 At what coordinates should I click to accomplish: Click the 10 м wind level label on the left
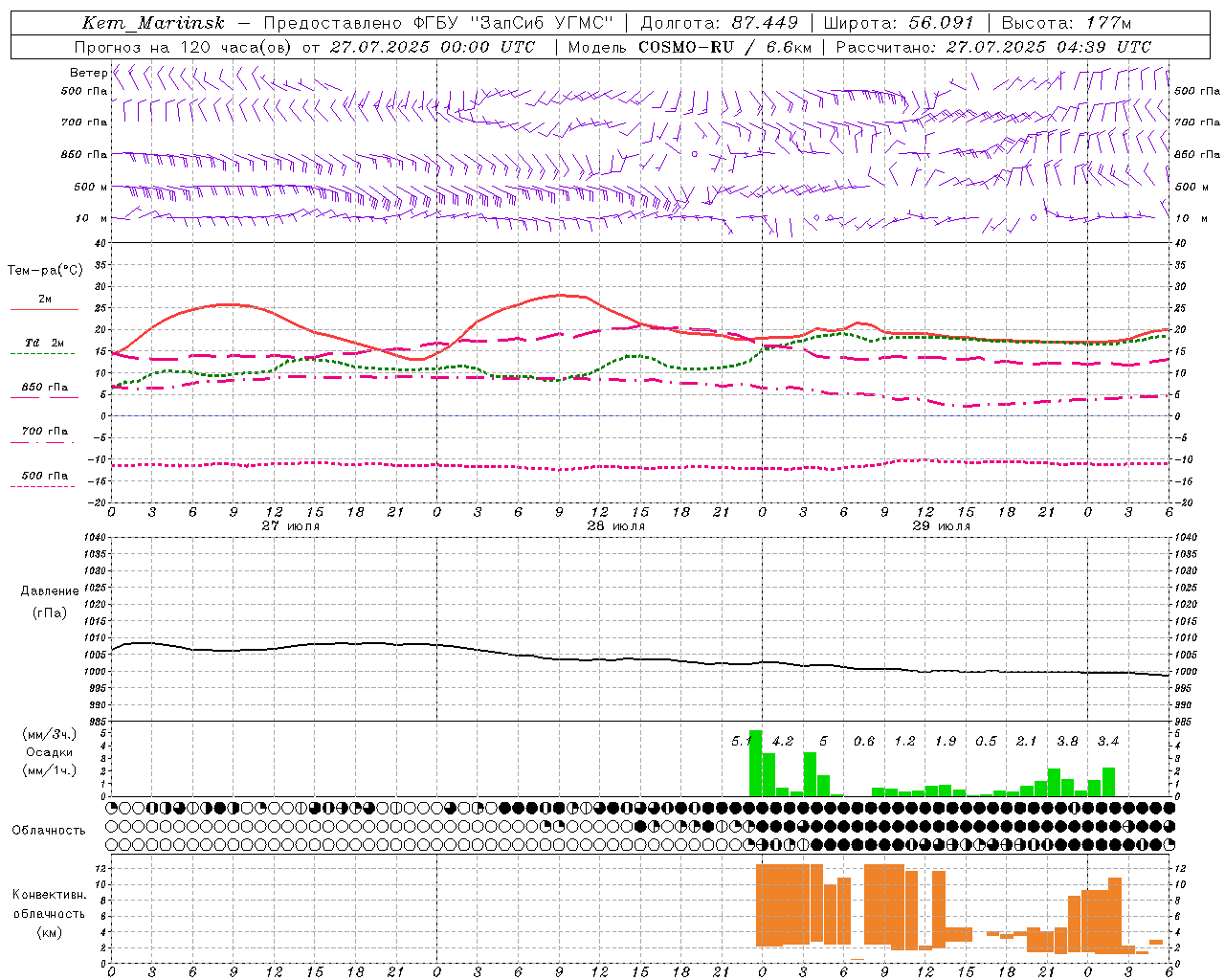point(92,218)
